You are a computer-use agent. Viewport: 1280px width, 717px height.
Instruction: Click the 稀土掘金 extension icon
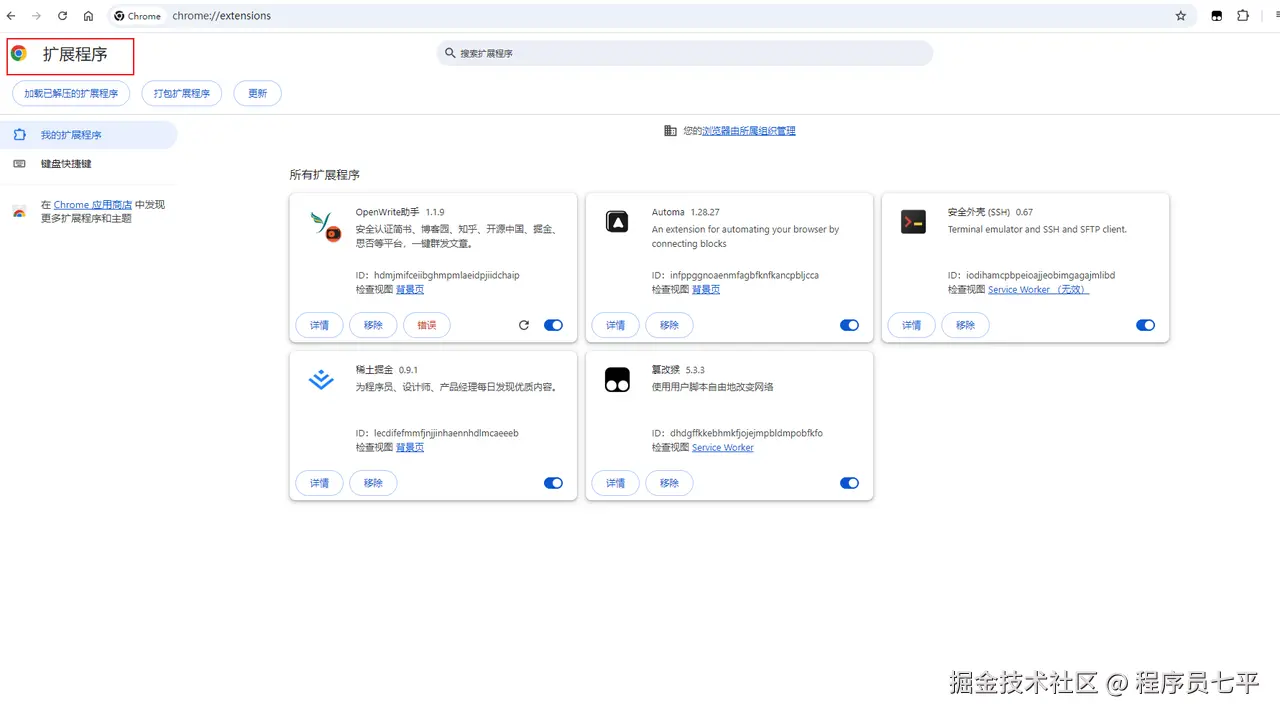321,380
